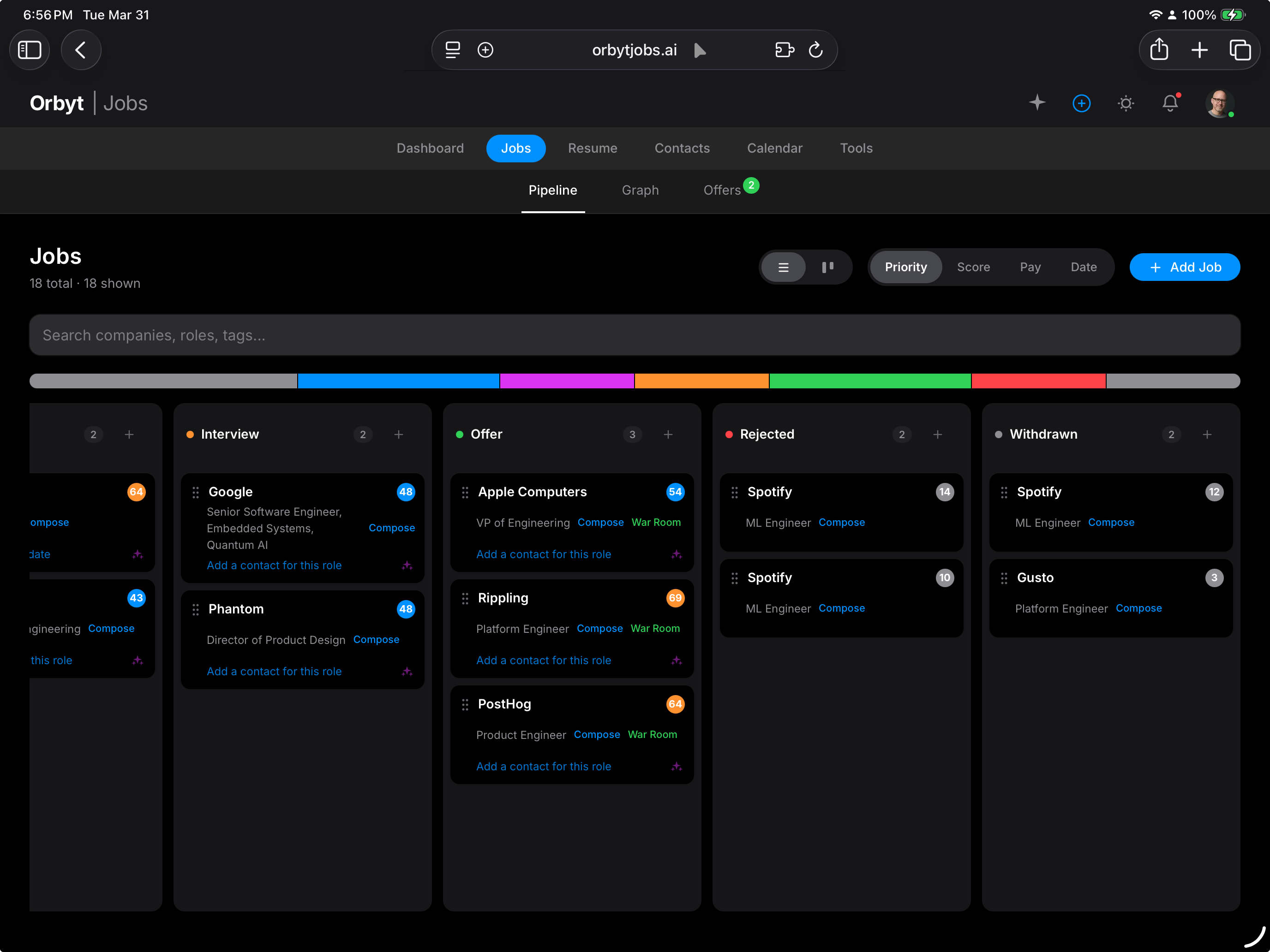Open the War Room for PostHog
Screen dimensions: 1270x952
[x=652, y=734]
